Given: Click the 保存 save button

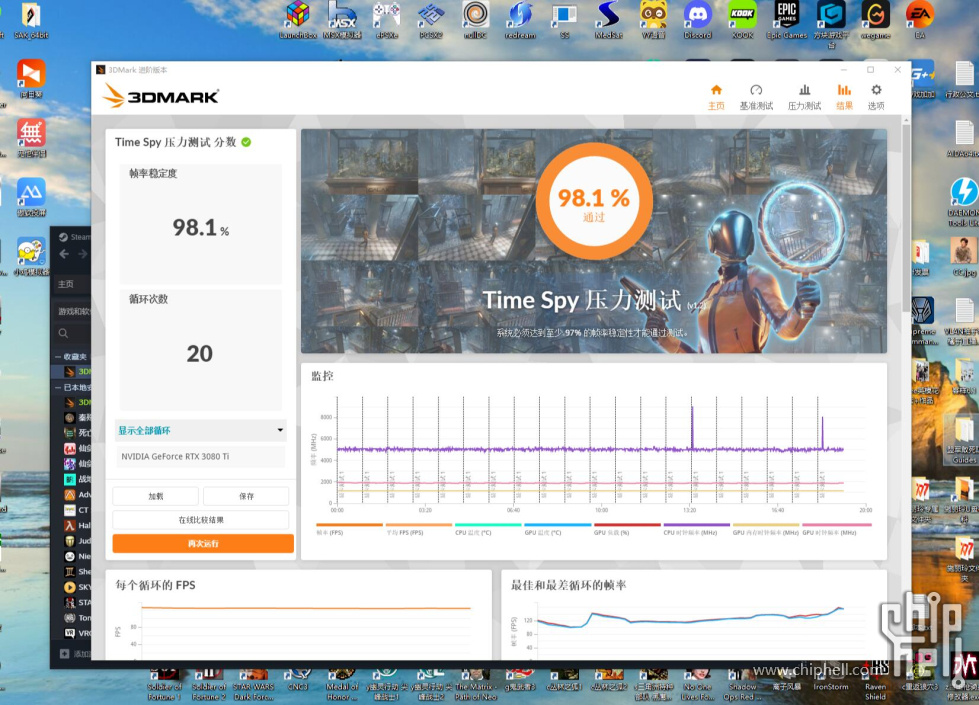Looking at the screenshot, I should tap(246, 496).
